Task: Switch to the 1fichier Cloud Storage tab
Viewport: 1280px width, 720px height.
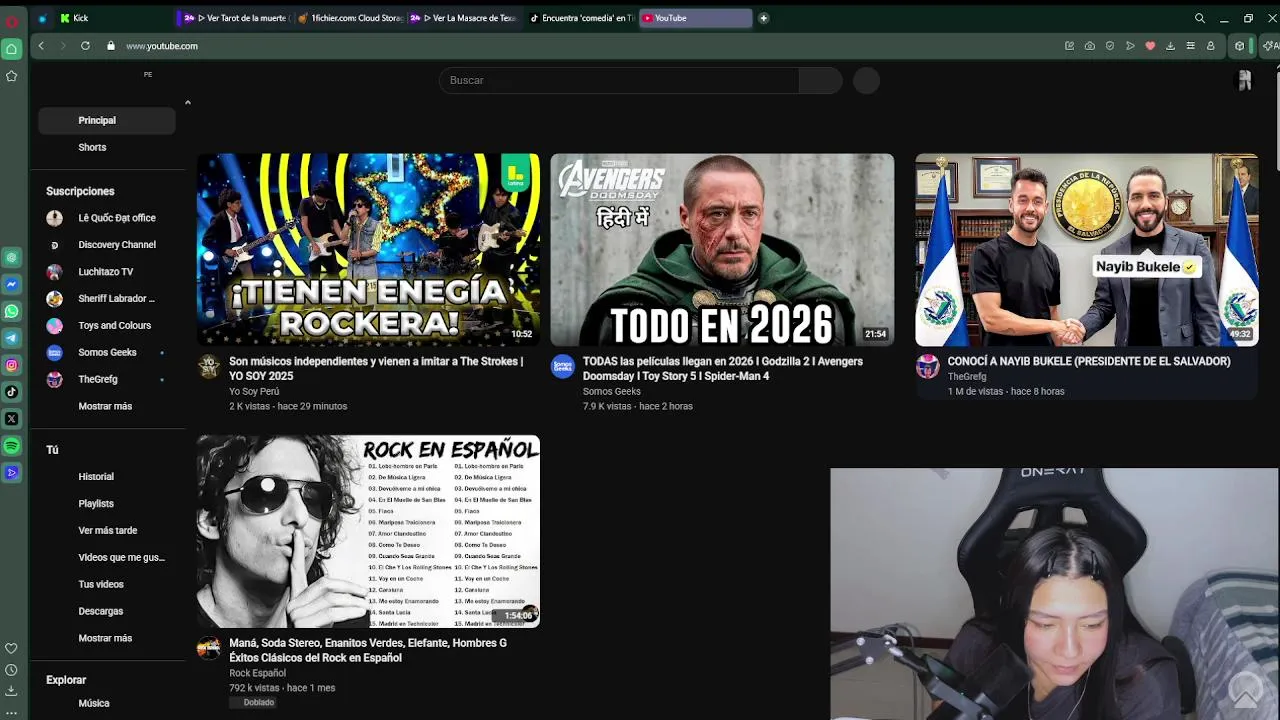Action: pyautogui.click(x=350, y=18)
